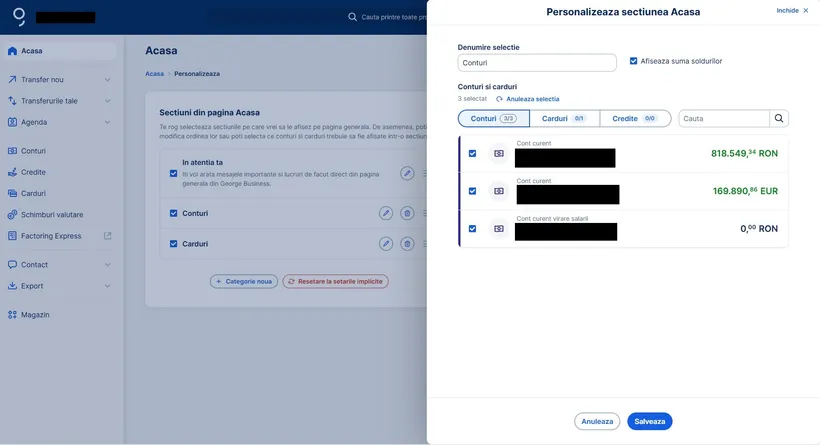Expand the Export menu chevron

[107, 286]
